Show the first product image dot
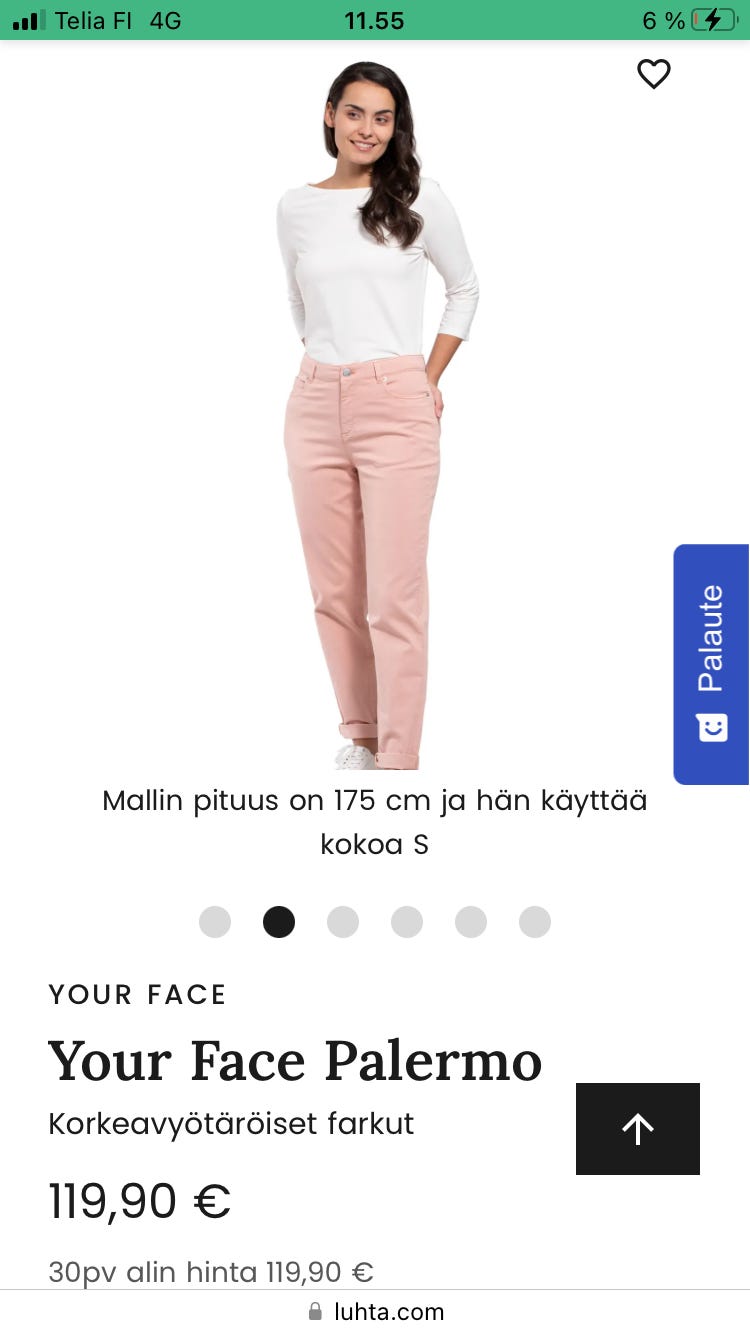The width and height of the screenshot is (750, 1334). (215, 922)
